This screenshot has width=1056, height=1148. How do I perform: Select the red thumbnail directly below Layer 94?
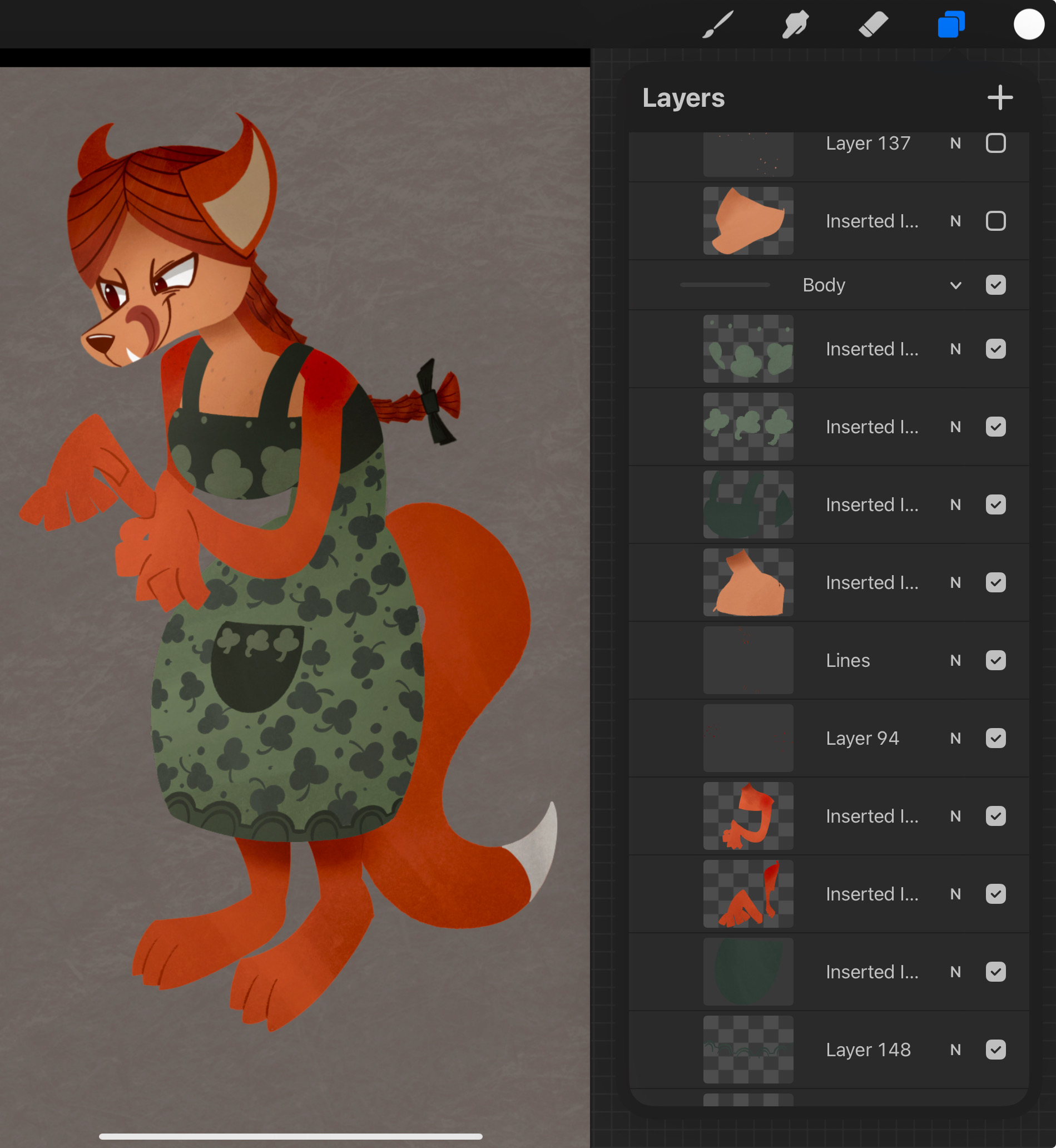pyautogui.click(x=748, y=816)
